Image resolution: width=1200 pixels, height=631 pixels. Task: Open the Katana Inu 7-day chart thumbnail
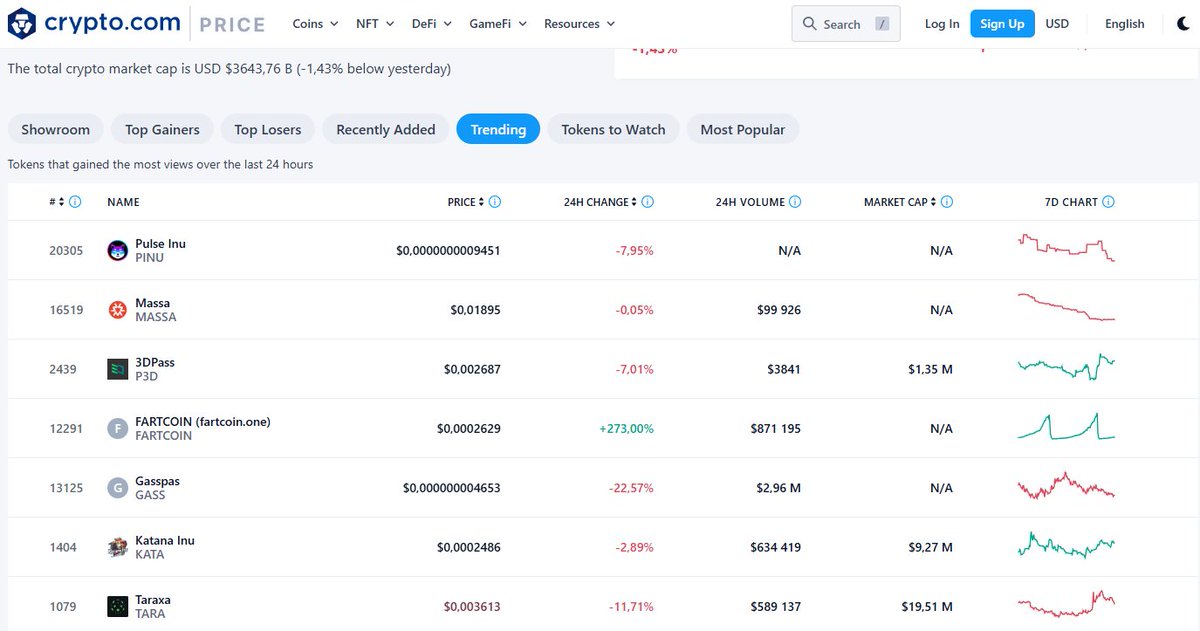click(1066, 545)
